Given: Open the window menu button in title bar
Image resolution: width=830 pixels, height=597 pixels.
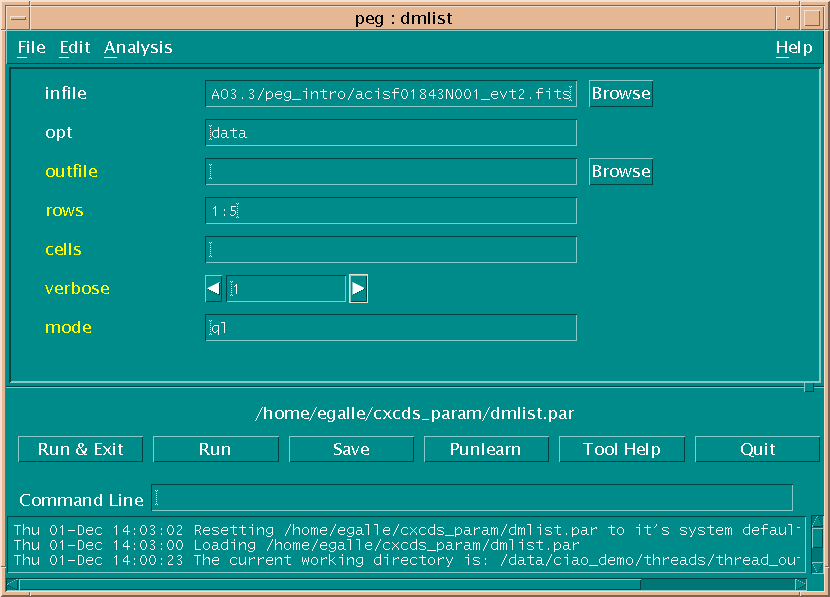Looking at the screenshot, I should pos(19,18).
